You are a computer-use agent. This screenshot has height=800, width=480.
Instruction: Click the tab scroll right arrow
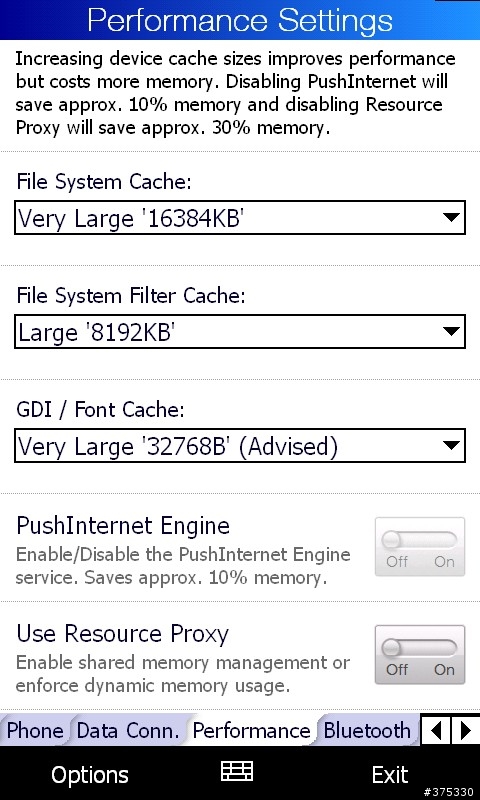pos(465,731)
